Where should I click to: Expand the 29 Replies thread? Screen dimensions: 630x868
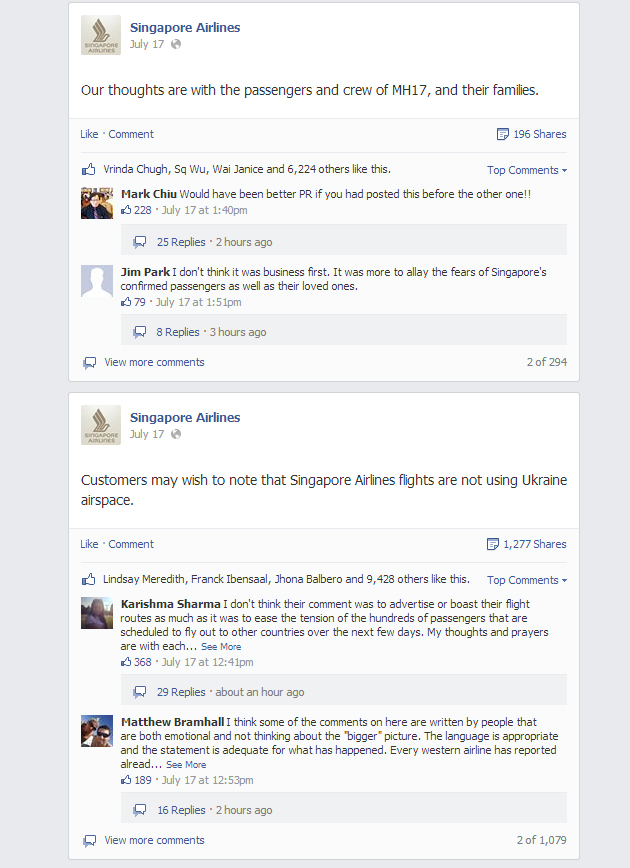tap(181, 692)
